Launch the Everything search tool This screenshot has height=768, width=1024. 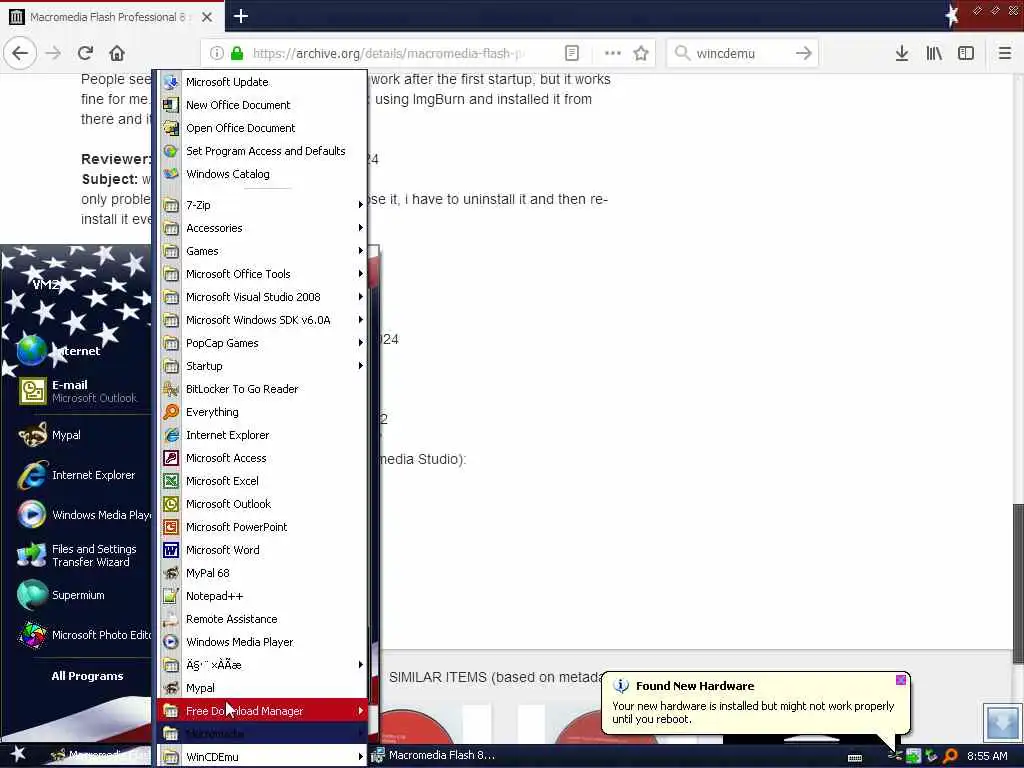click(261, 411)
